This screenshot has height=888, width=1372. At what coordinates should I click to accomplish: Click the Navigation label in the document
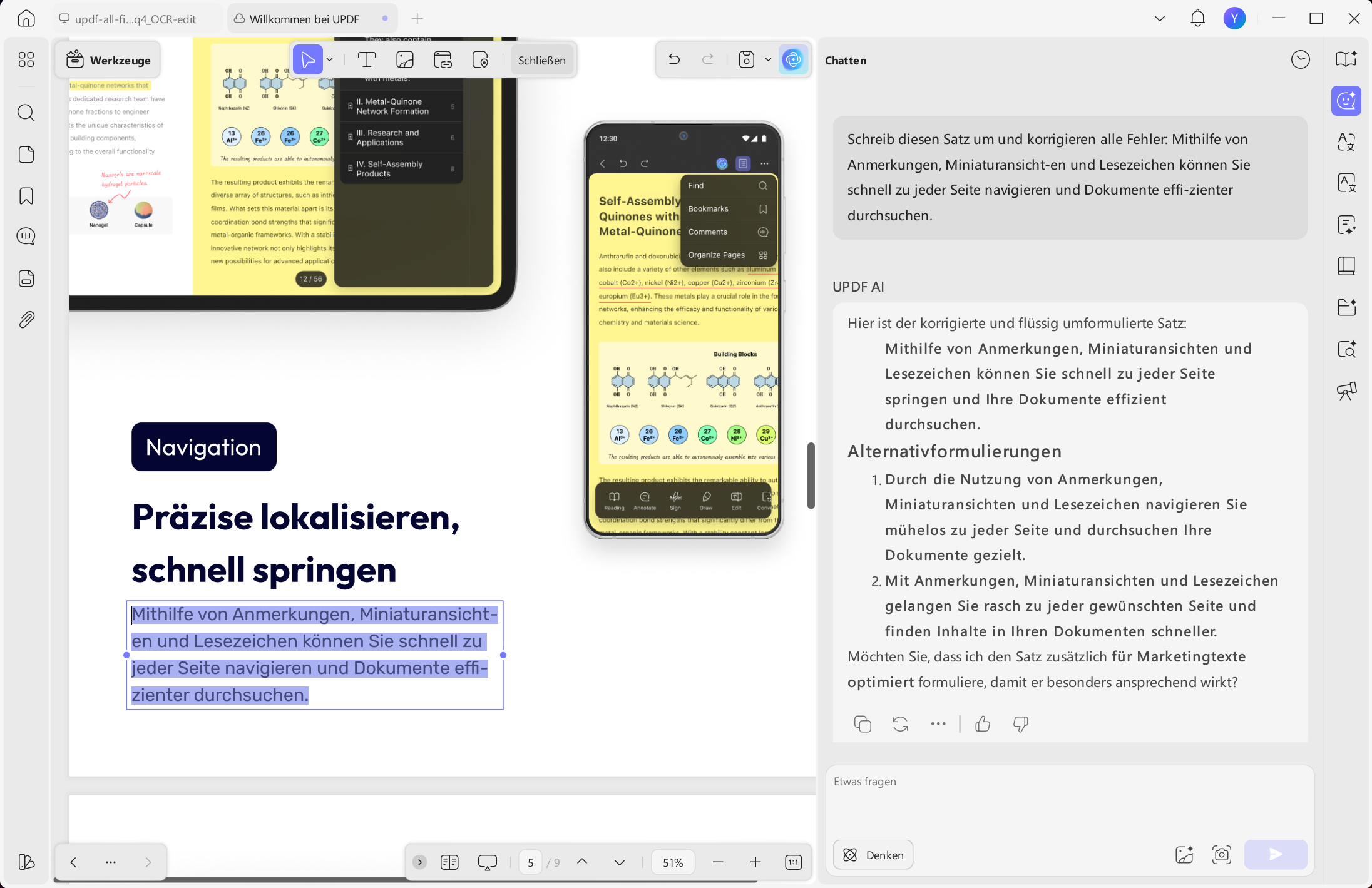point(204,447)
